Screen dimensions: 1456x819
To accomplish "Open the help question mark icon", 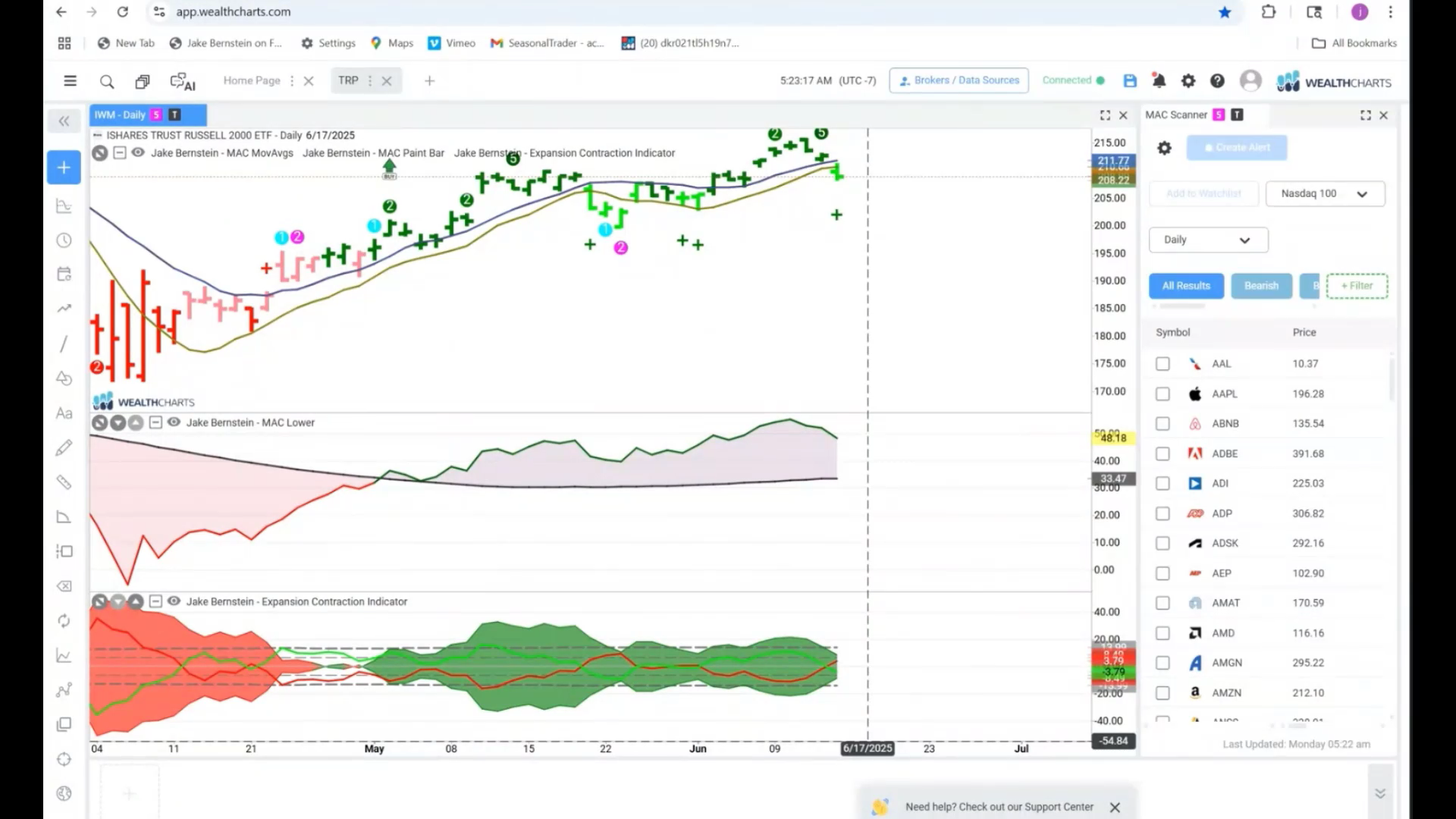I will (x=1217, y=80).
